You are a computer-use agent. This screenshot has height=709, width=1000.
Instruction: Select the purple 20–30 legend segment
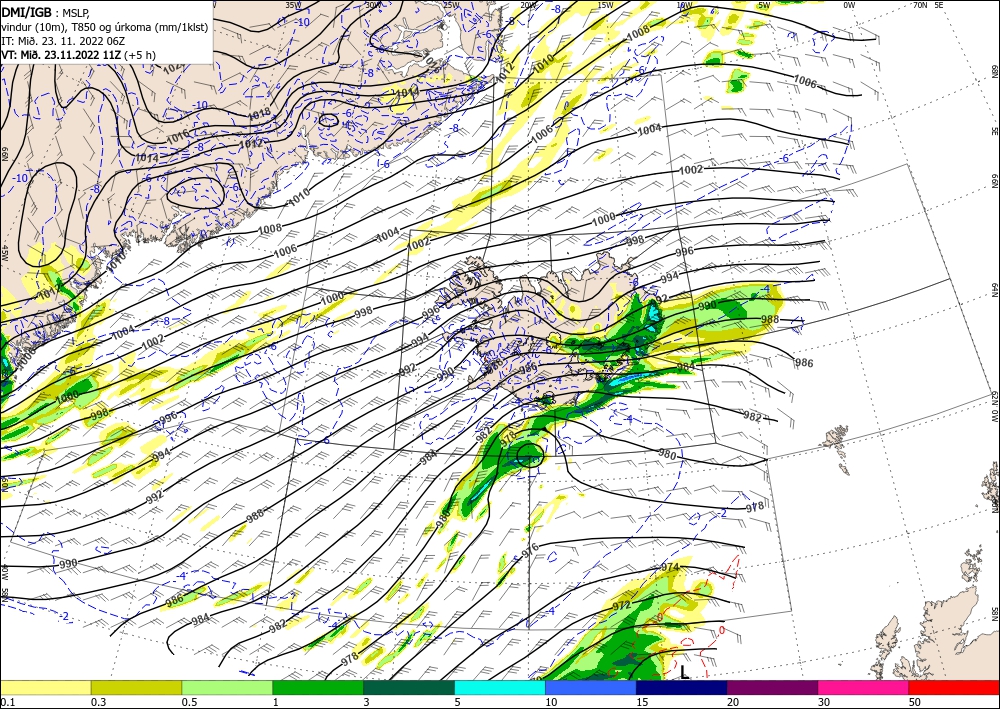coord(772,687)
